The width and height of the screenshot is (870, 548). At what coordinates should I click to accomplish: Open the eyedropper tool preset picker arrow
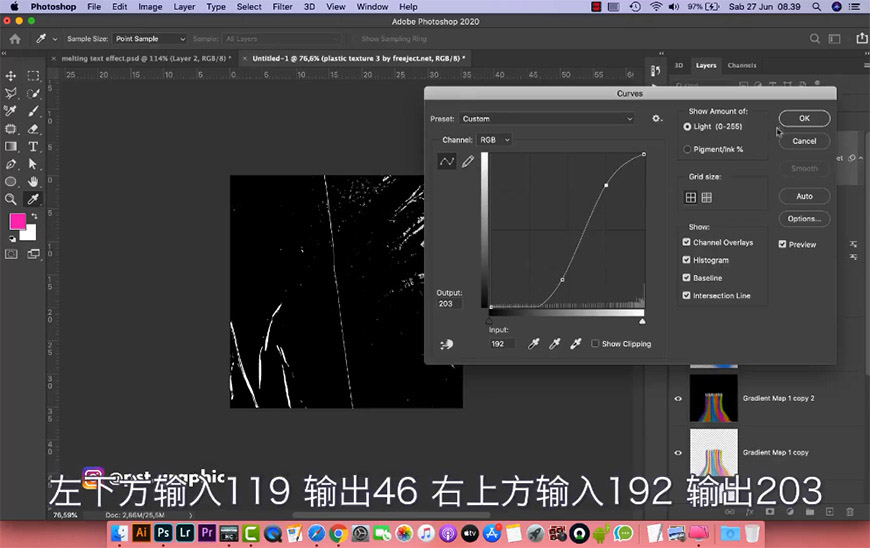pyautogui.click(x=54, y=39)
